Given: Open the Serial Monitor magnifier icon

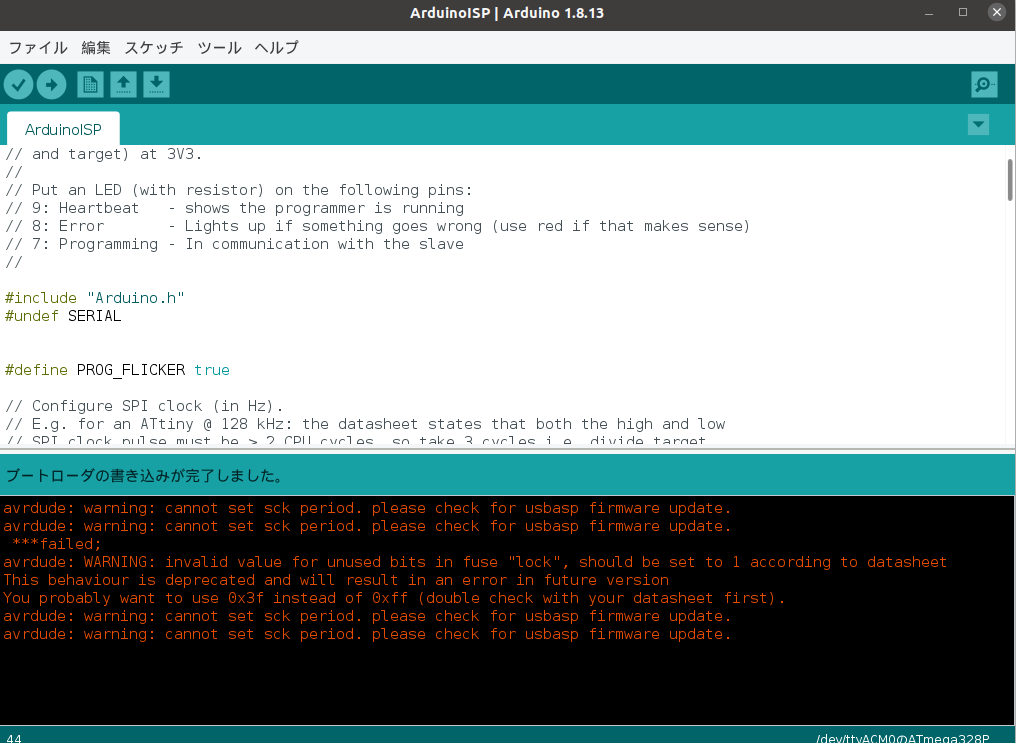Looking at the screenshot, I should (x=984, y=85).
